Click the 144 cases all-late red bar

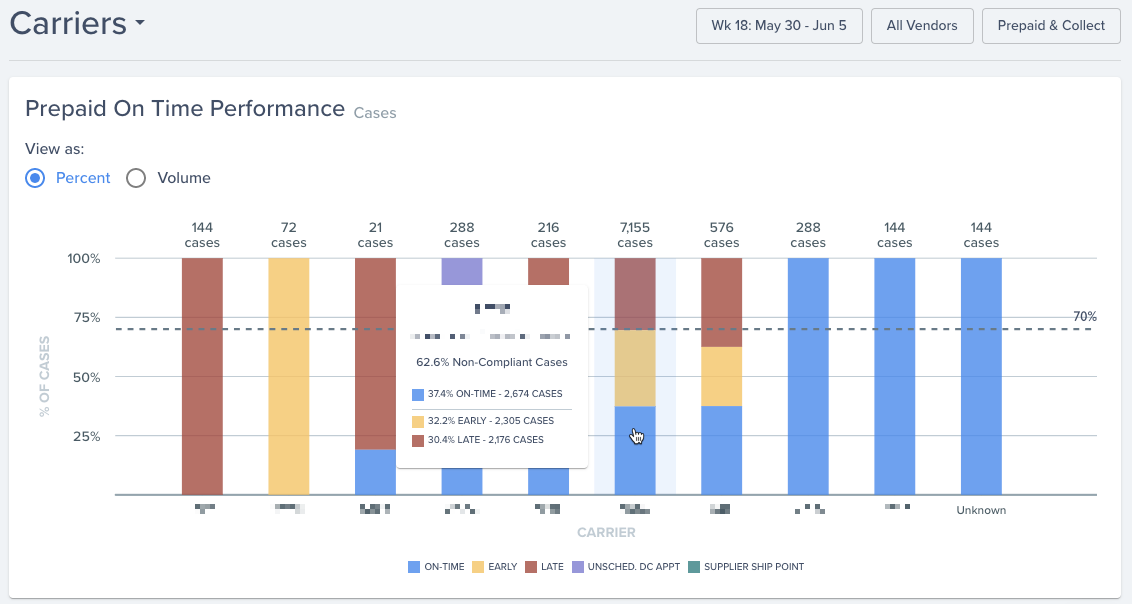tap(202, 376)
